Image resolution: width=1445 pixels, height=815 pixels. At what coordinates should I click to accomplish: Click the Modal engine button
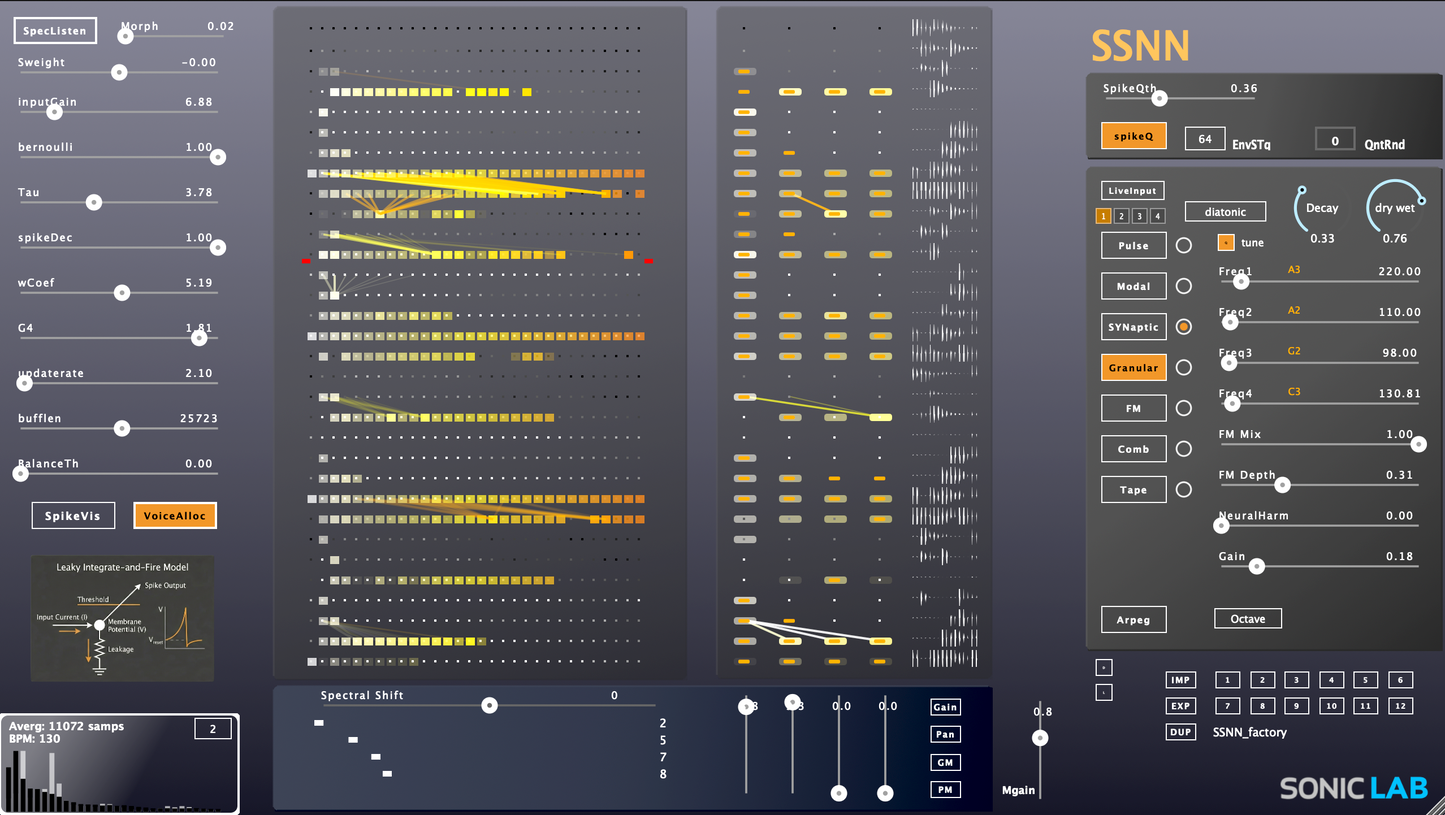click(x=1134, y=286)
